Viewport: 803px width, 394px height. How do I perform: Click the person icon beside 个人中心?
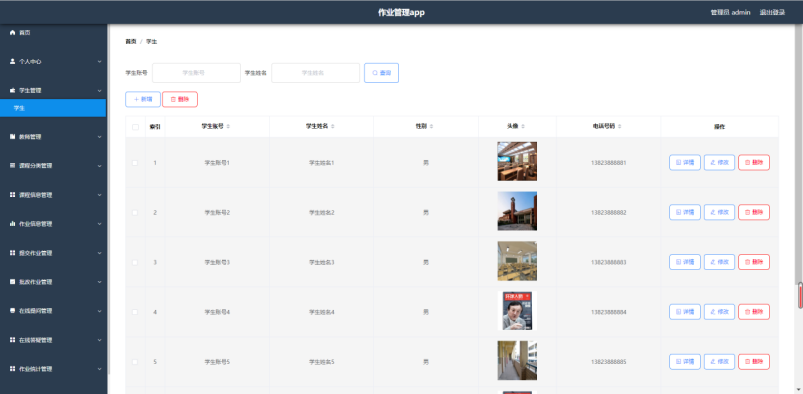point(13,61)
